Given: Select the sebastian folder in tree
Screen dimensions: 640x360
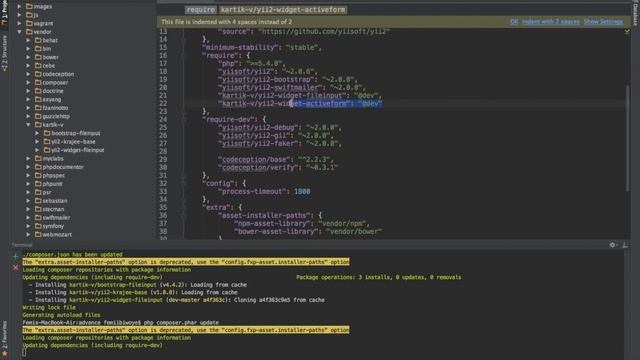Looking at the screenshot, I should 55,200.
